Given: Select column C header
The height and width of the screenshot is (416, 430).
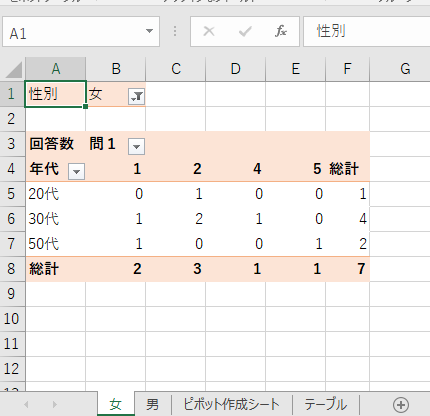Looking at the screenshot, I should pos(176,69).
